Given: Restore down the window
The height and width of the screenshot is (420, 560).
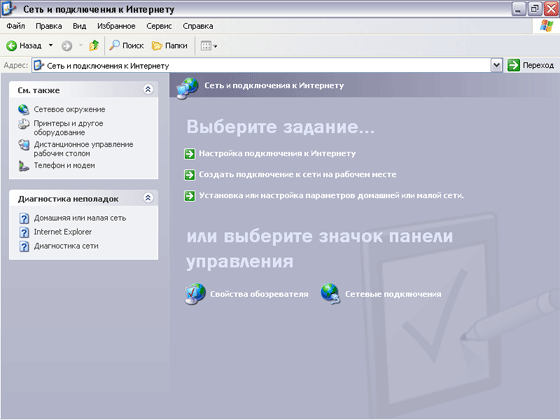Looking at the screenshot, I should click(x=535, y=9).
